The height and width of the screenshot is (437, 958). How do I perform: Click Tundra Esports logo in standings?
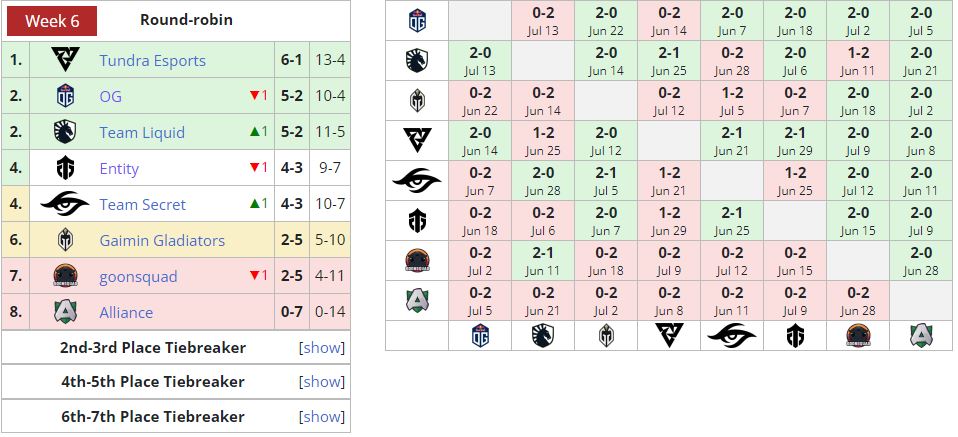pos(65,60)
